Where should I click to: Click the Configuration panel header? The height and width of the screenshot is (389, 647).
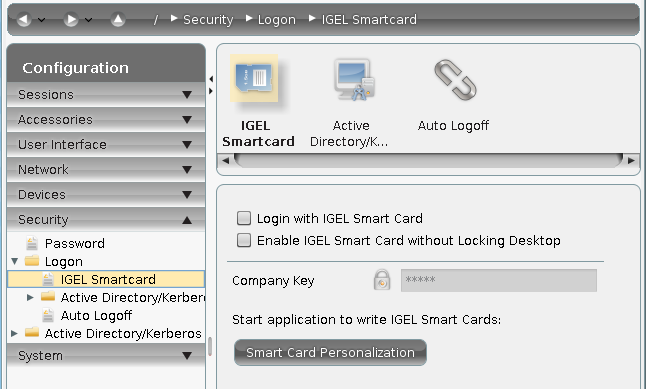(106, 64)
